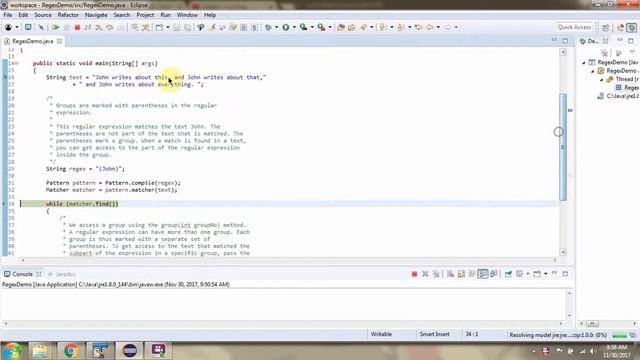Click the green Run button in toolbar
This screenshot has width=640, height=360.
coord(286,27)
